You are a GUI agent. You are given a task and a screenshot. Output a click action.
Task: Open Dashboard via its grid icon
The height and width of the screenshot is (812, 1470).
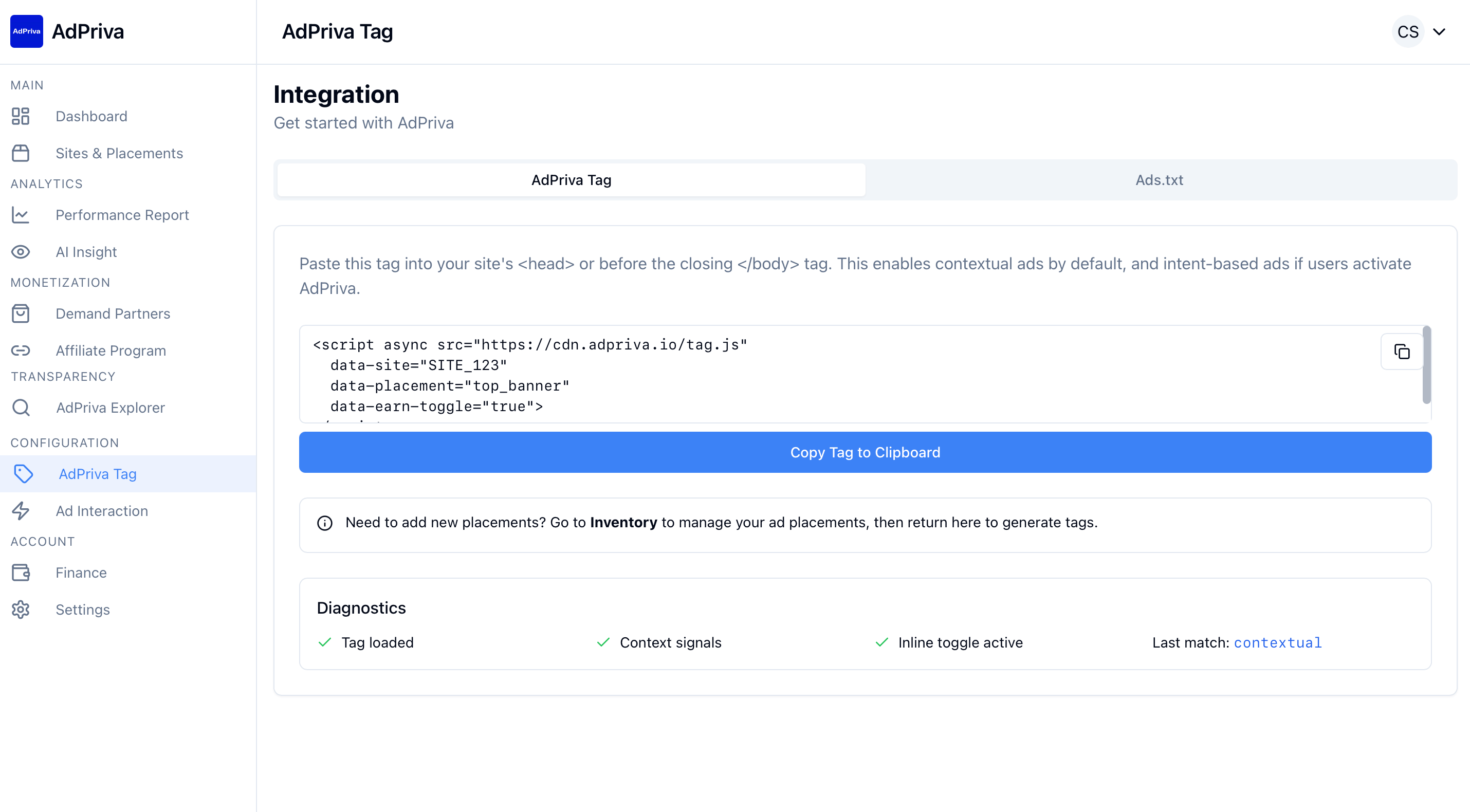coord(21,117)
